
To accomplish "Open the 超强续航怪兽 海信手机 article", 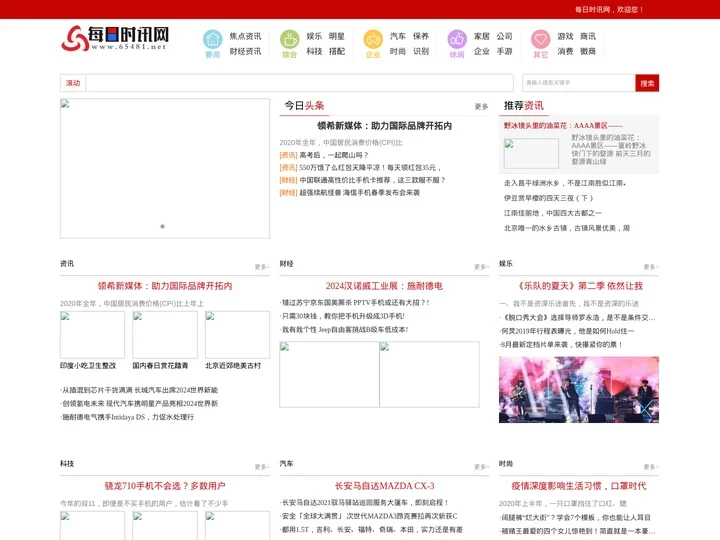I will pos(360,192).
